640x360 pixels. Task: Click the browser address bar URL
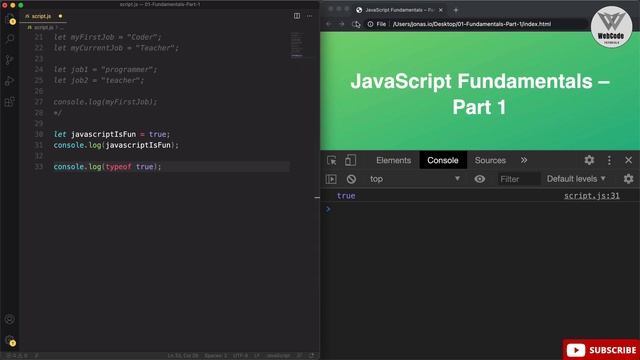[x=471, y=24]
